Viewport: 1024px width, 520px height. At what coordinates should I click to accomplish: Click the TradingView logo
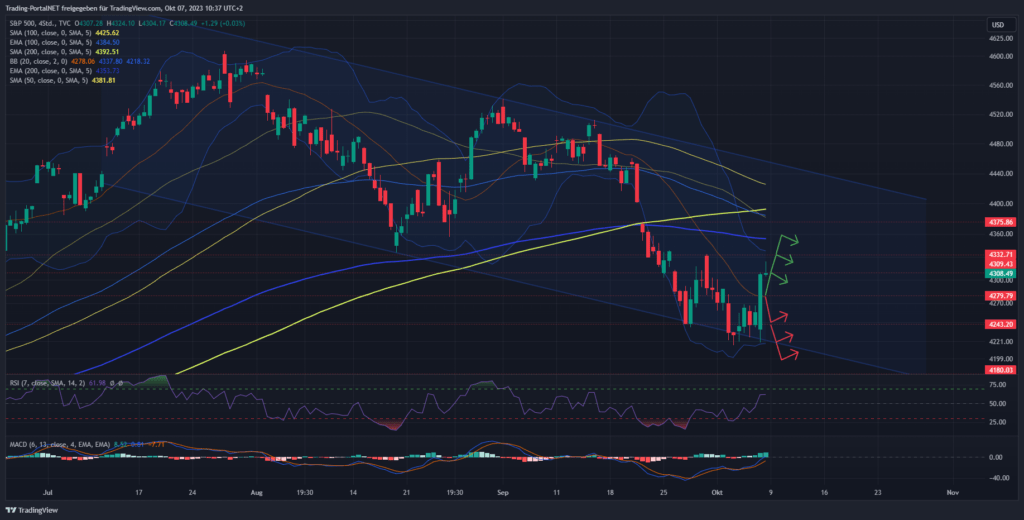point(34,508)
